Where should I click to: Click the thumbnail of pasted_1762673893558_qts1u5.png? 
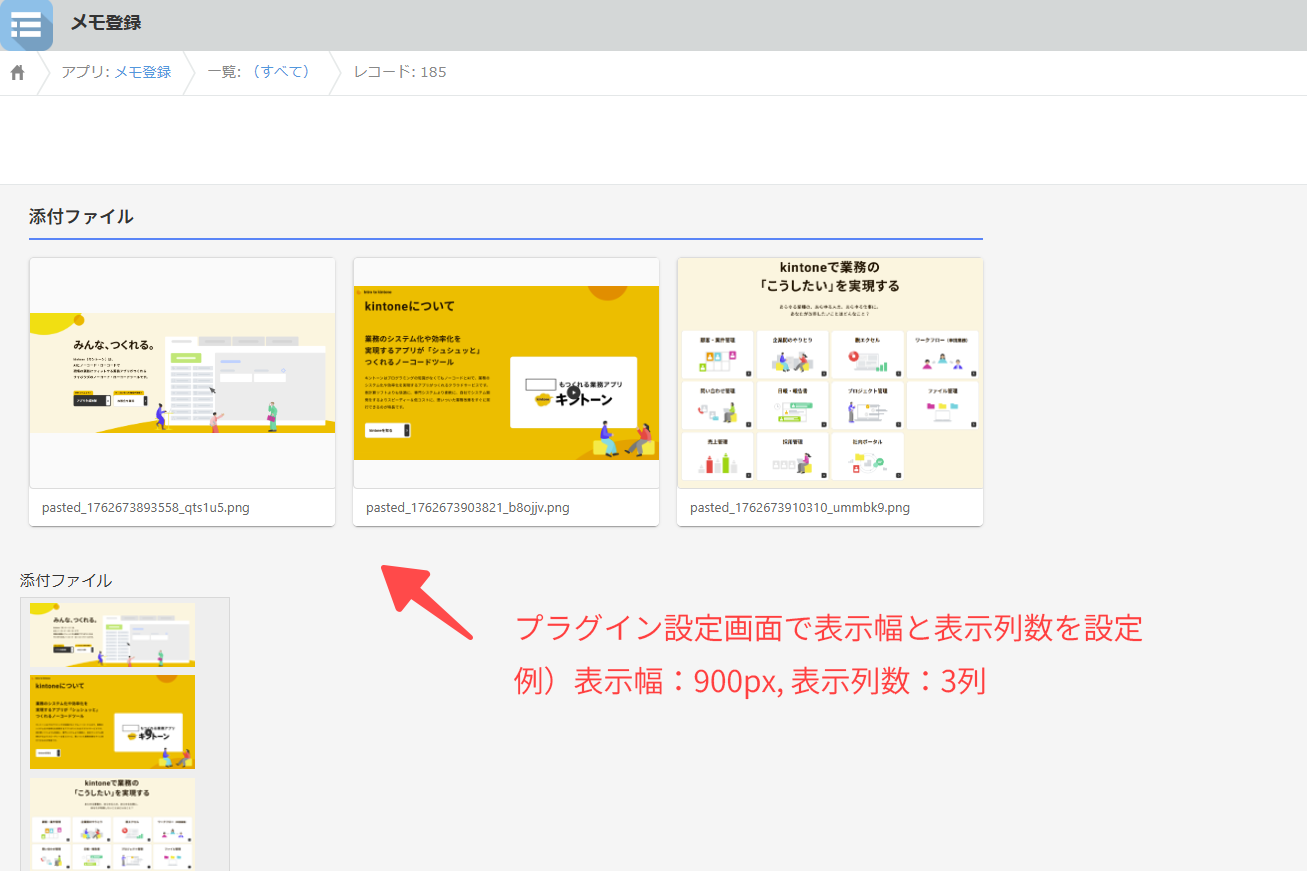(182, 374)
